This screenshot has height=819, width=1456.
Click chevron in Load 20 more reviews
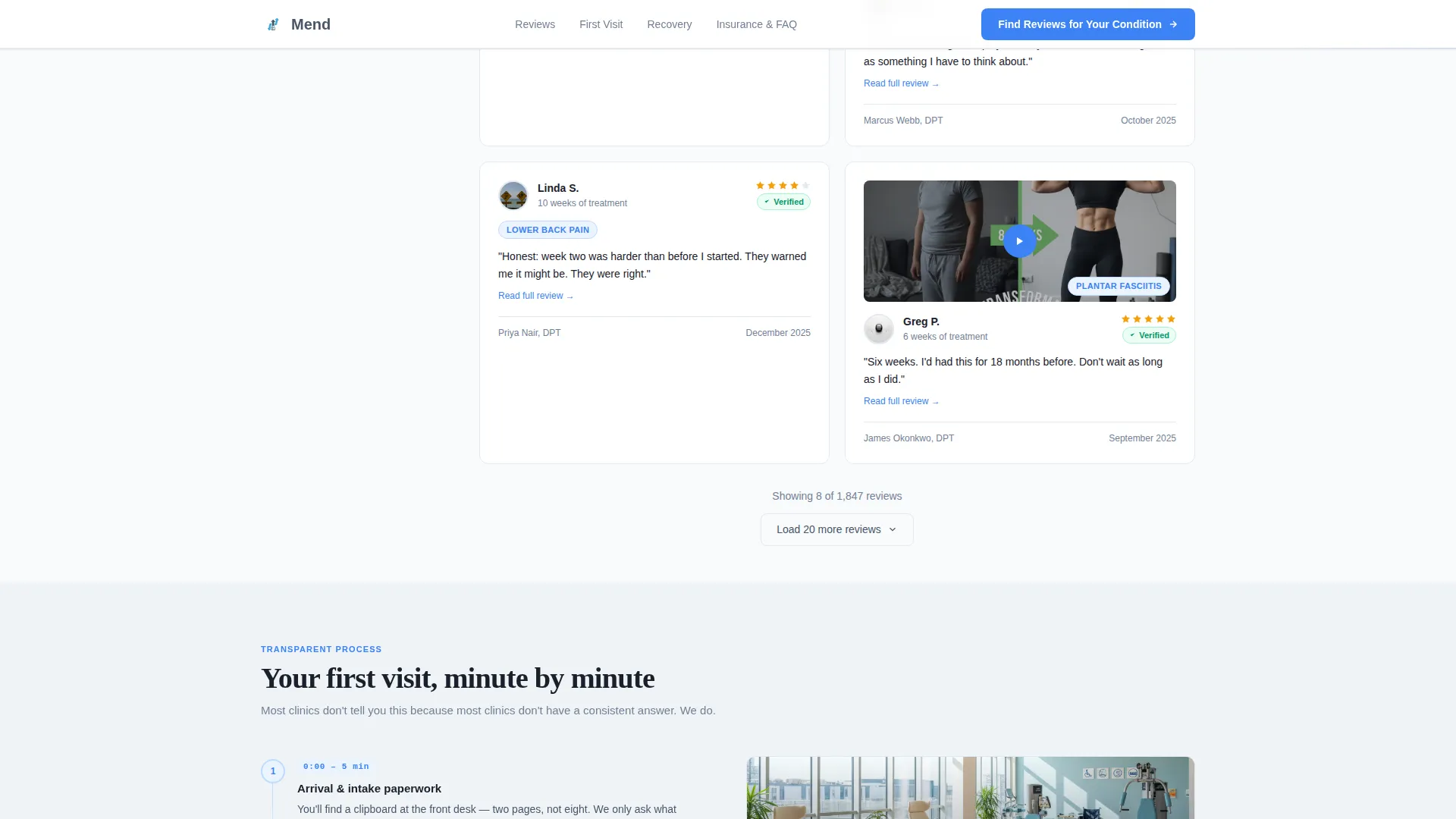click(892, 529)
